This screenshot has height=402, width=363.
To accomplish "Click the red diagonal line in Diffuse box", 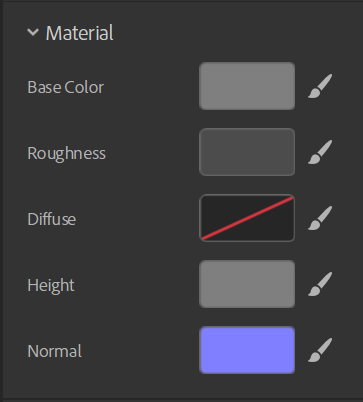I will coord(247,218).
